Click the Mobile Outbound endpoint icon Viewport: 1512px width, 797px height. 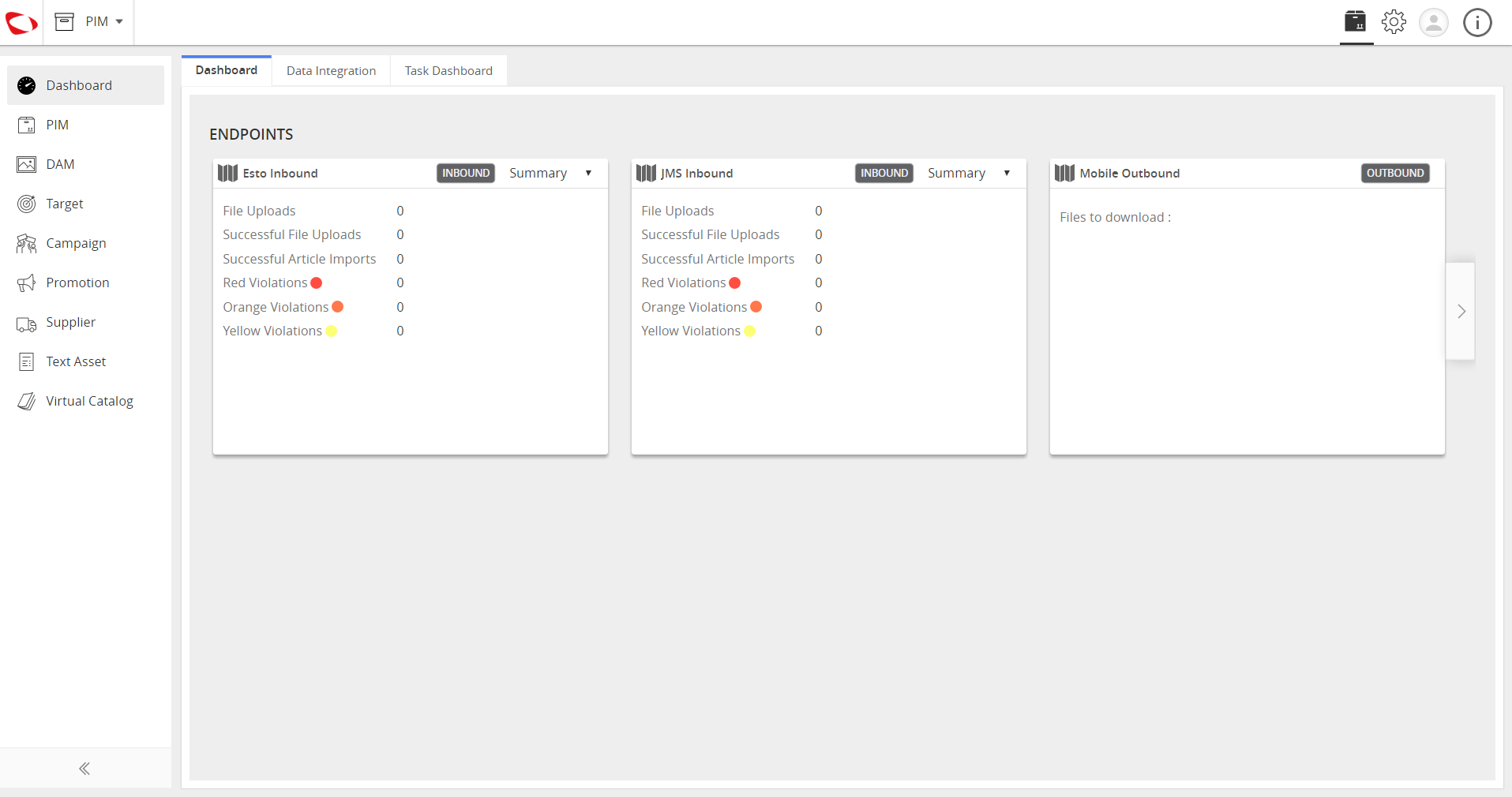click(x=1064, y=173)
